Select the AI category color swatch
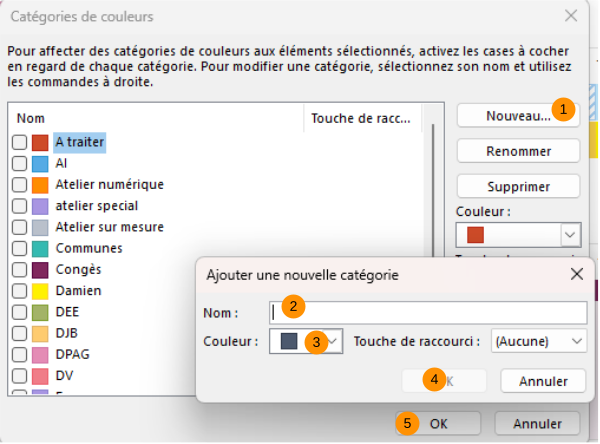Viewport: 600px width, 444px height. coord(40,164)
